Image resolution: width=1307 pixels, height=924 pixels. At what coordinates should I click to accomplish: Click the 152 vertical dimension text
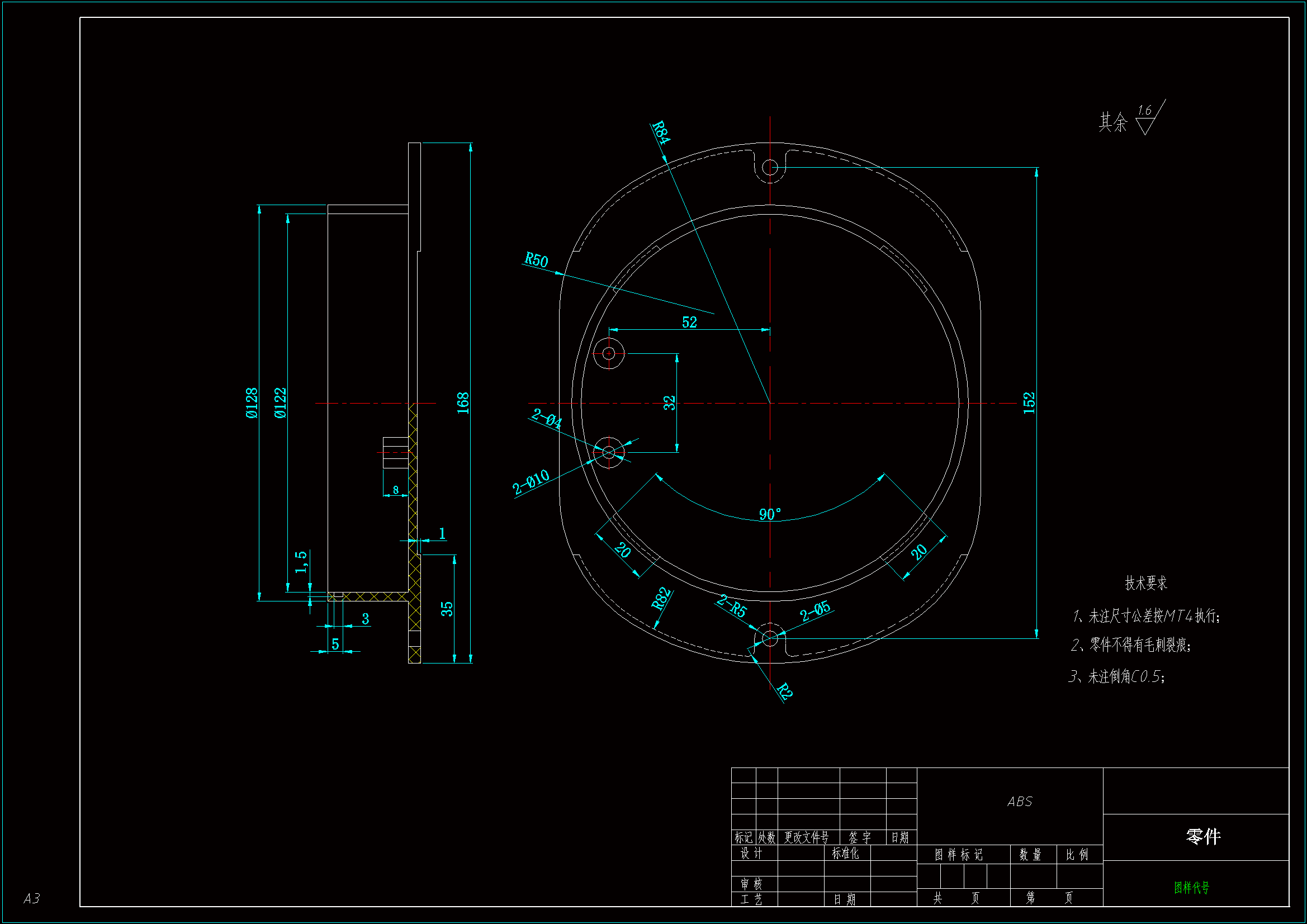click(x=1029, y=403)
